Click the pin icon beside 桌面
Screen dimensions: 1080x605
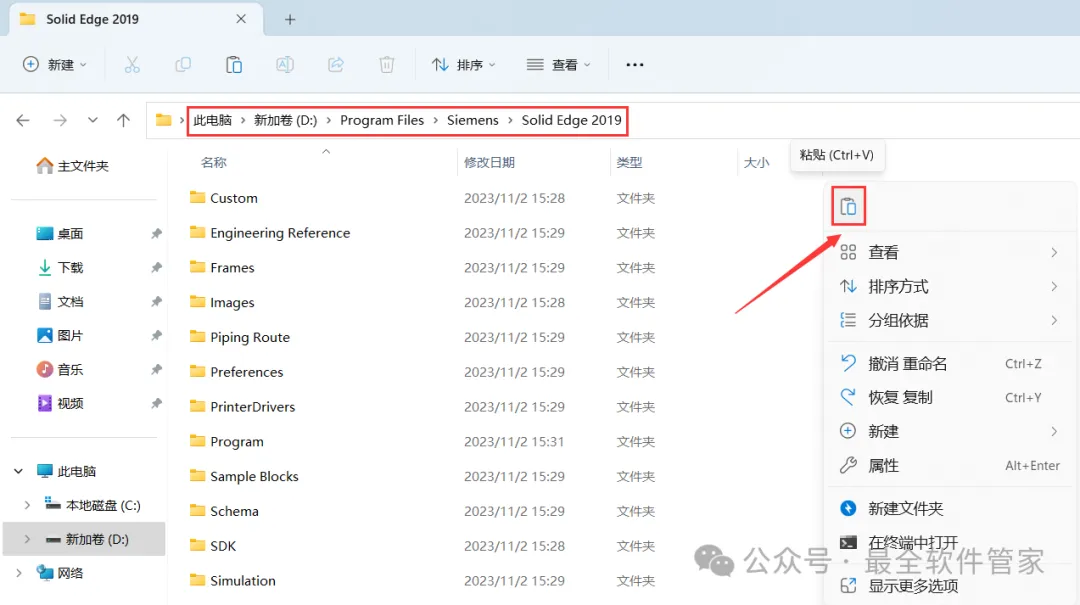[156, 234]
